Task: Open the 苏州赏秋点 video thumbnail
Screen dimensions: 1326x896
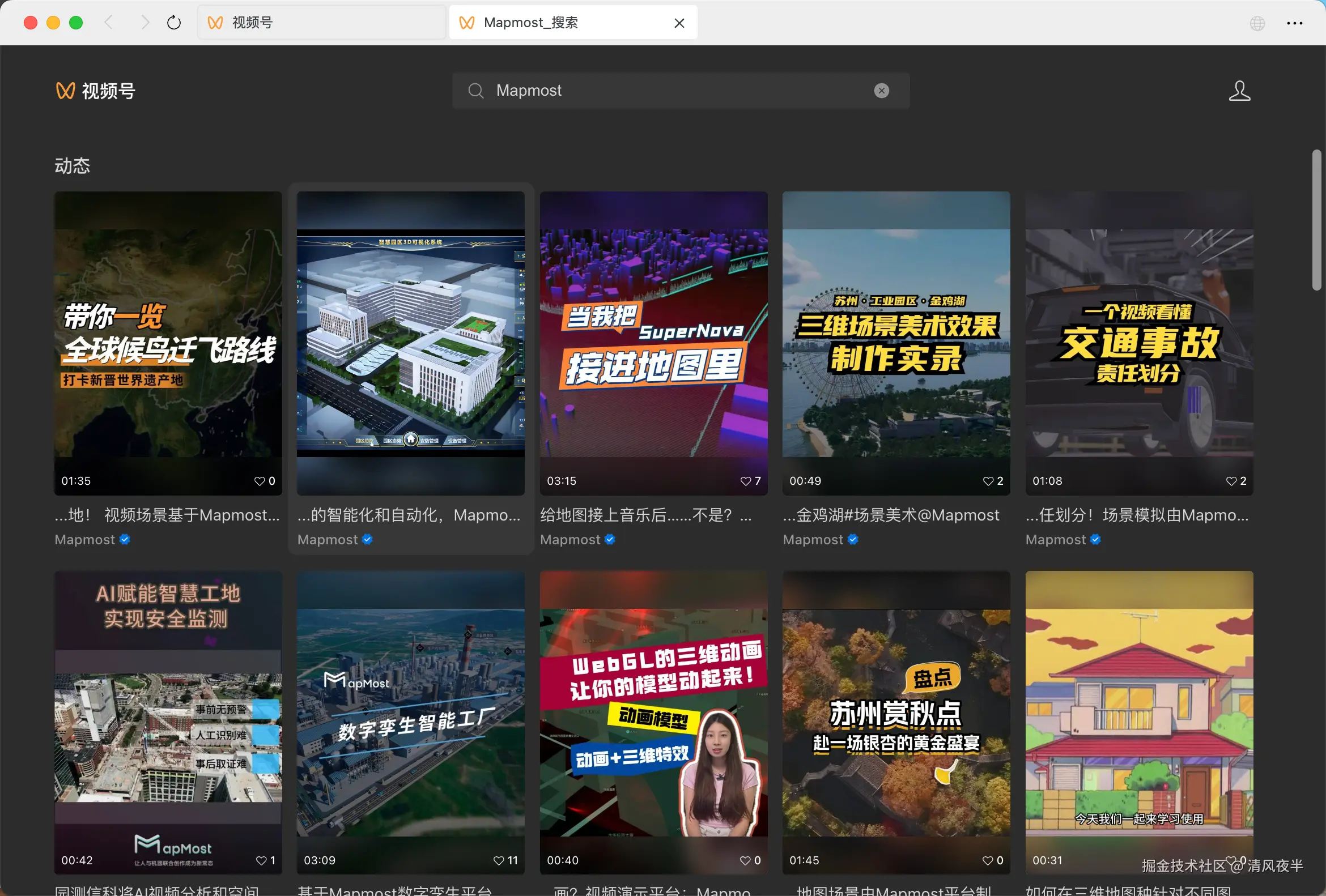Action: coord(896,722)
